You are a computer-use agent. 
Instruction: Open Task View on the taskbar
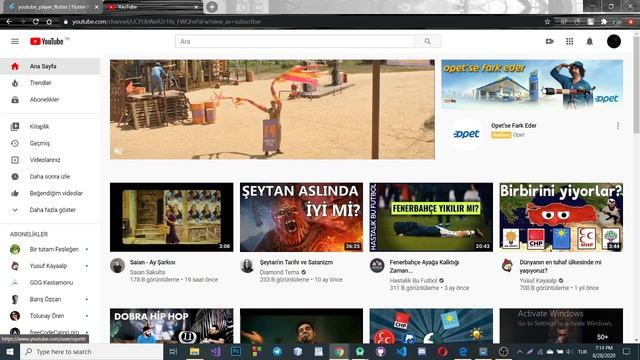coord(173,351)
